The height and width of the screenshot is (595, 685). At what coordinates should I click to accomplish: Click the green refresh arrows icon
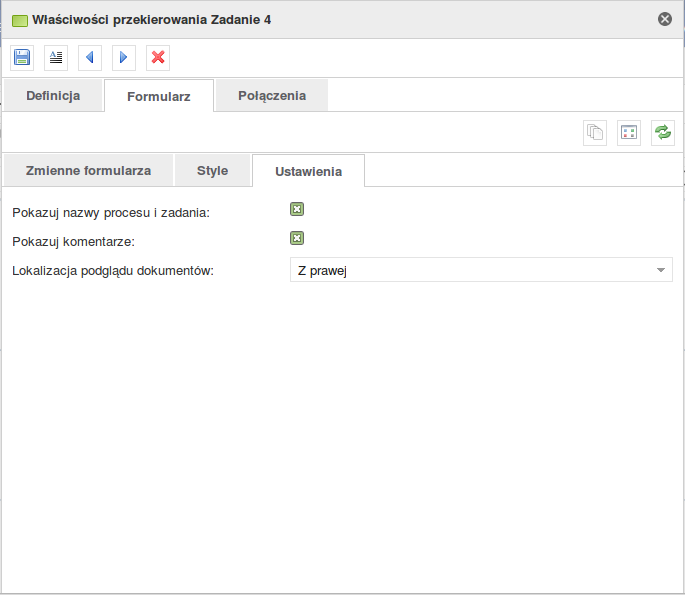tap(663, 133)
